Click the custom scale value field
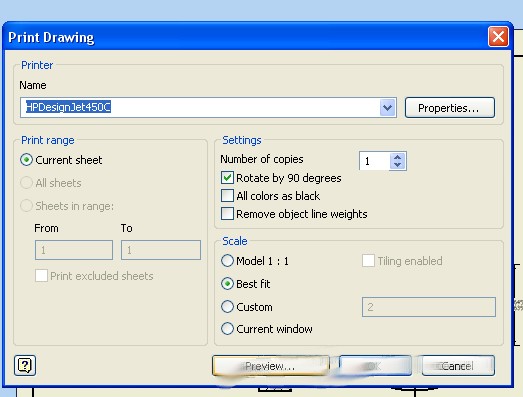 click(429, 307)
